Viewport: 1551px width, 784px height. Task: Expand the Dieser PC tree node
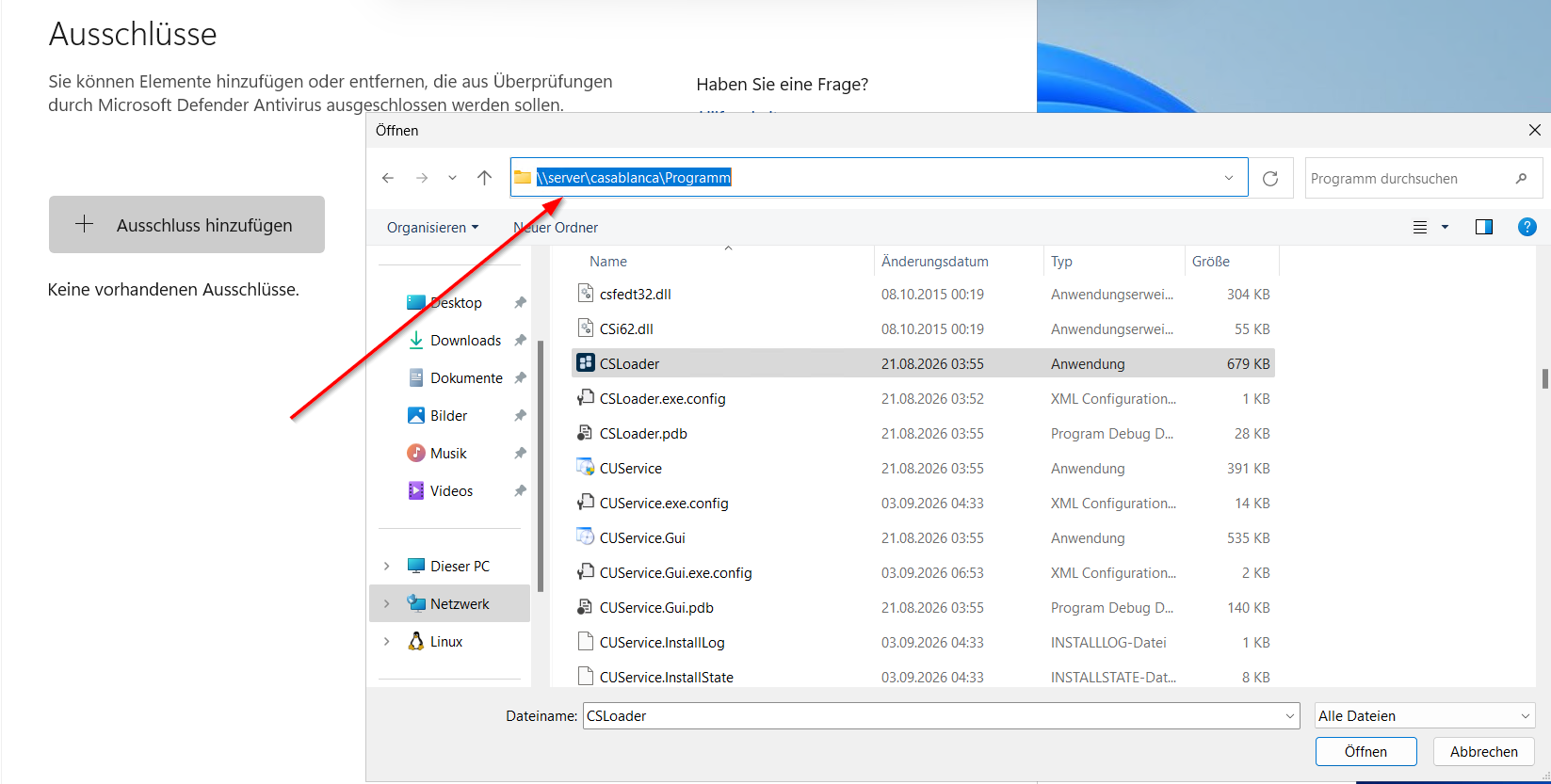click(387, 566)
